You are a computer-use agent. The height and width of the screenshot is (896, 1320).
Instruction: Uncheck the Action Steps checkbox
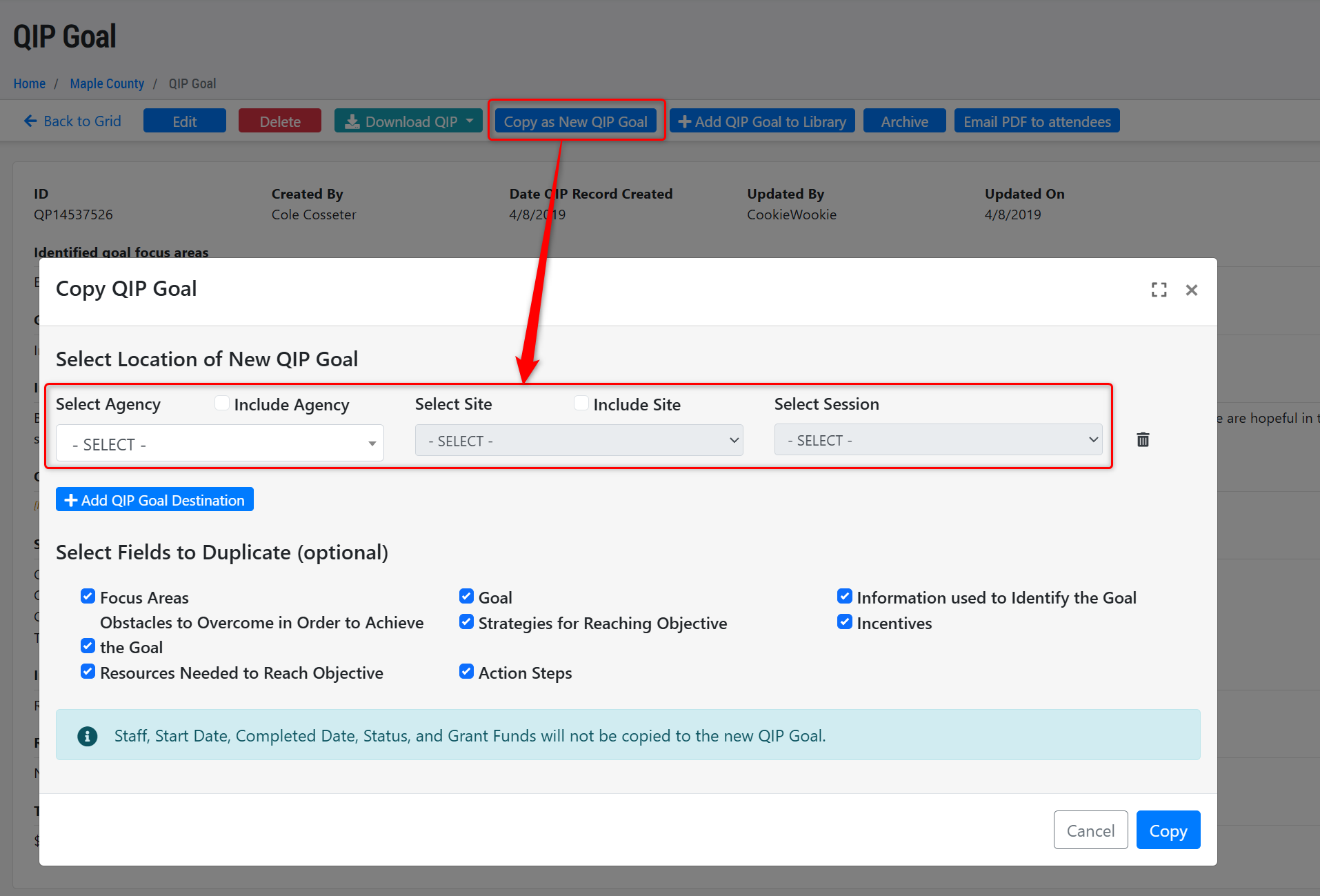466,671
